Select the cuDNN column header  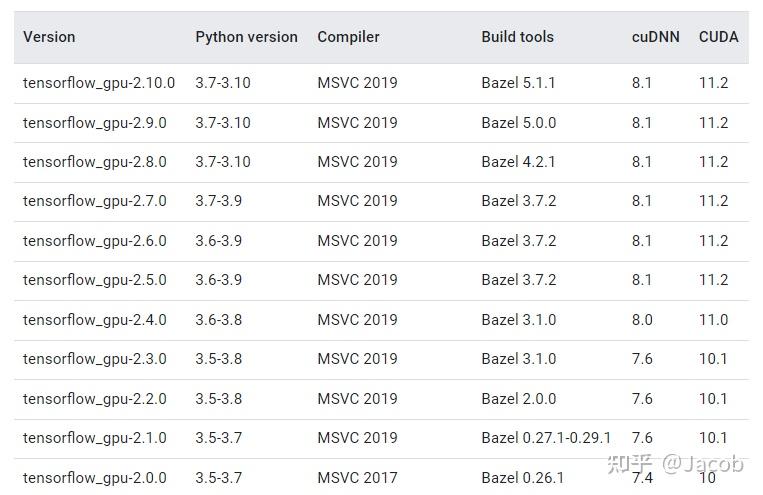pyautogui.click(x=655, y=37)
